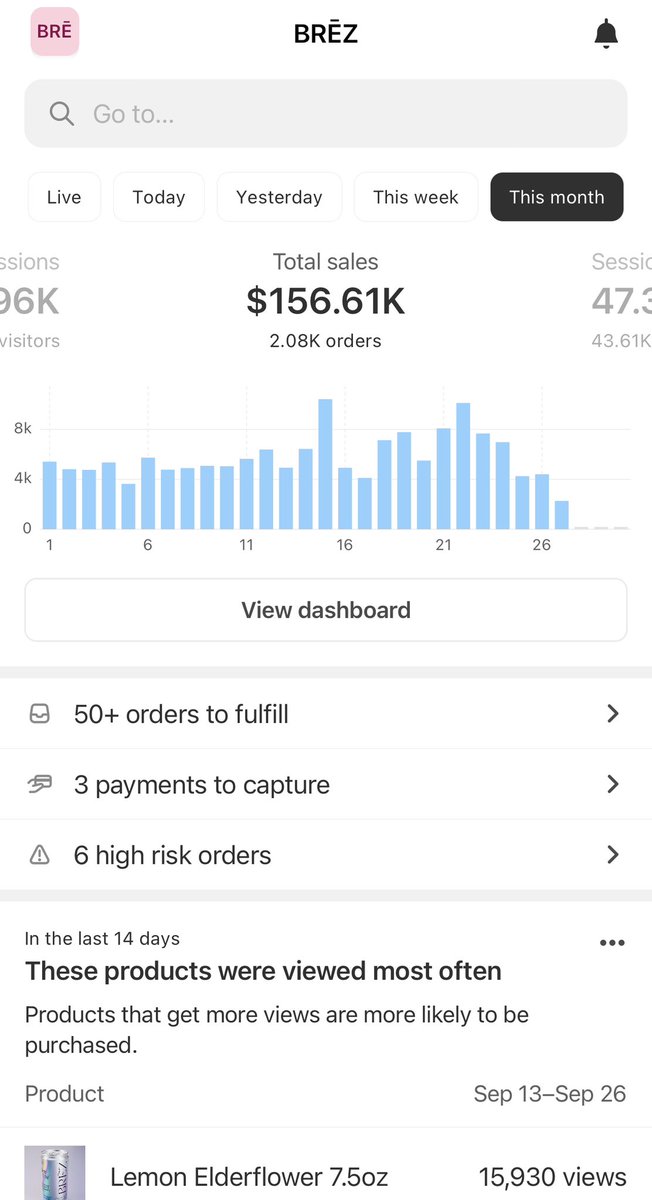
Task: Open the BRĒ store avatar icon
Action: [55, 32]
